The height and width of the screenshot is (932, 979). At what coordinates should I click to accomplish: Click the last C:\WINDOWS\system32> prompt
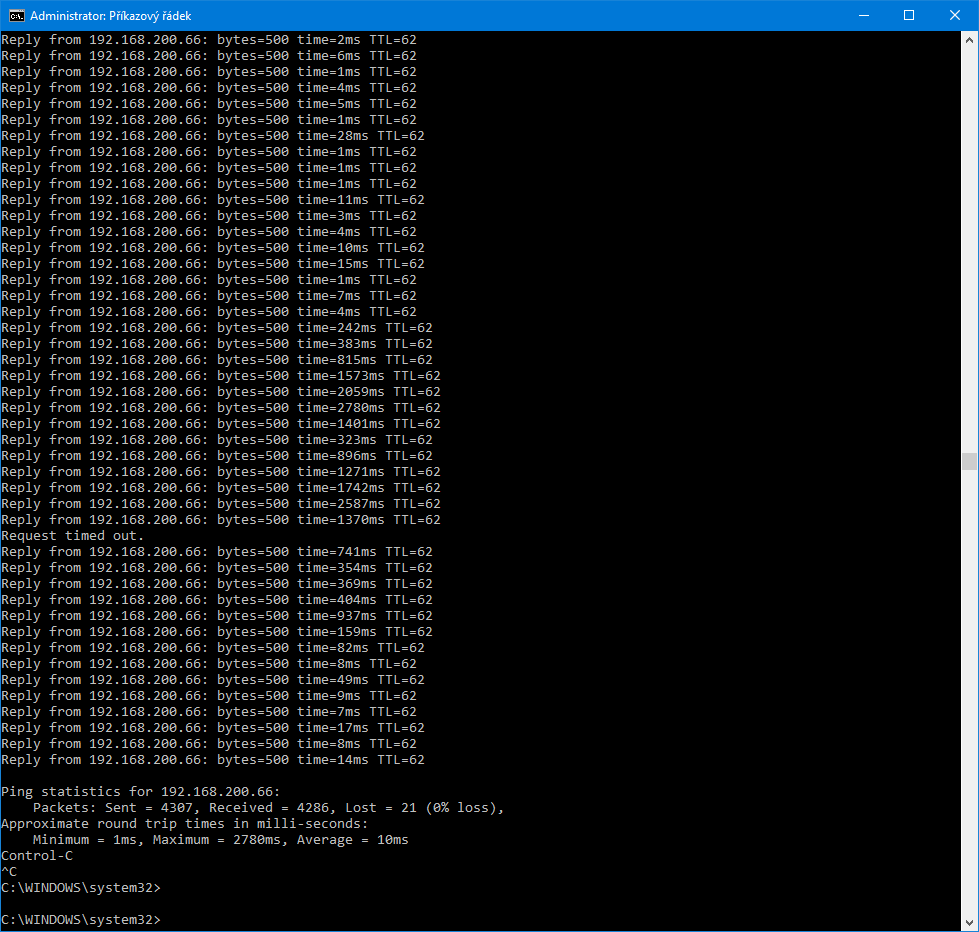click(x=80, y=920)
